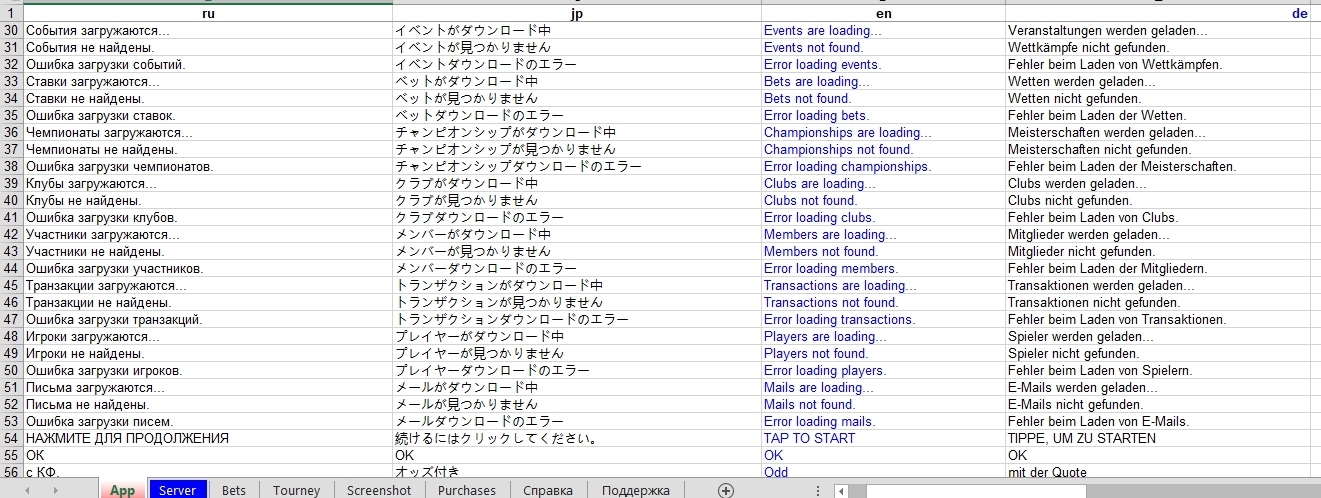
Task: Click the tab bar resize handle dots
Action: [x=817, y=491]
